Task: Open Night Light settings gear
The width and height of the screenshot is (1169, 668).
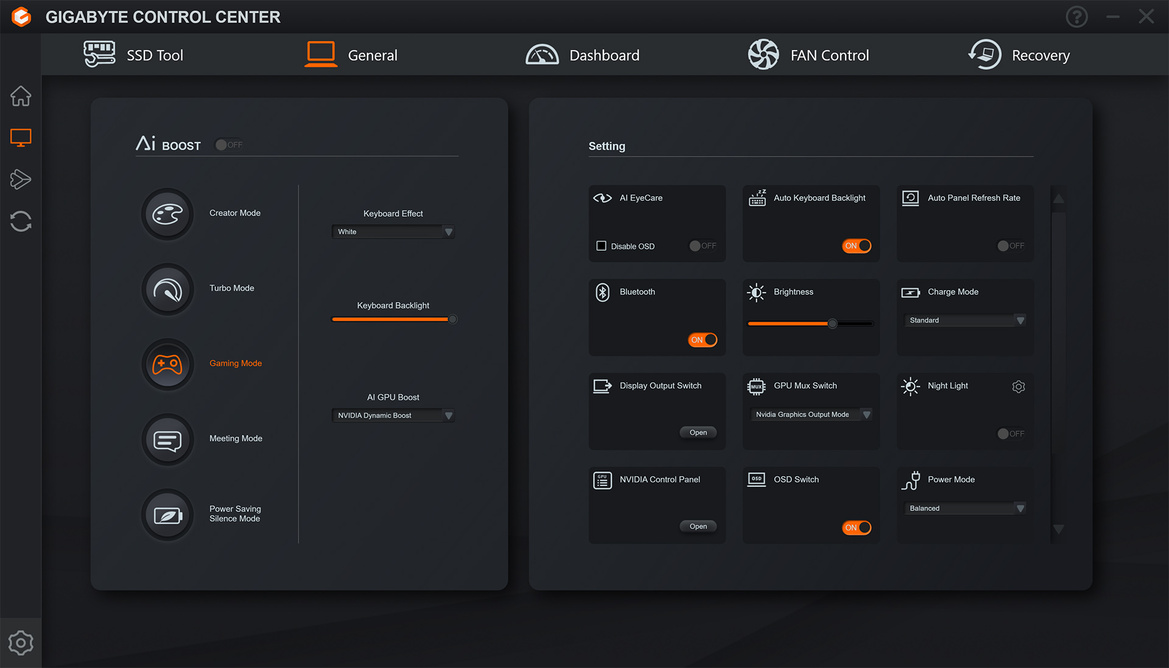Action: (1018, 386)
